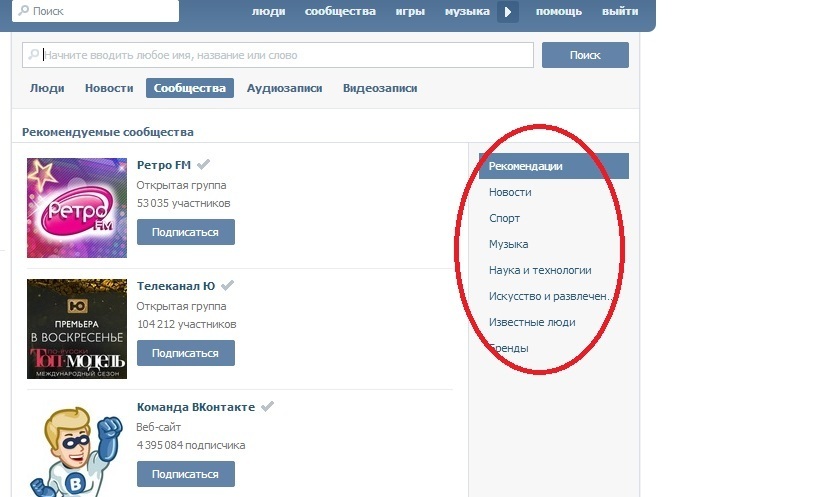
Task: Select Музыка category in sidebar
Action: point(508,244)
